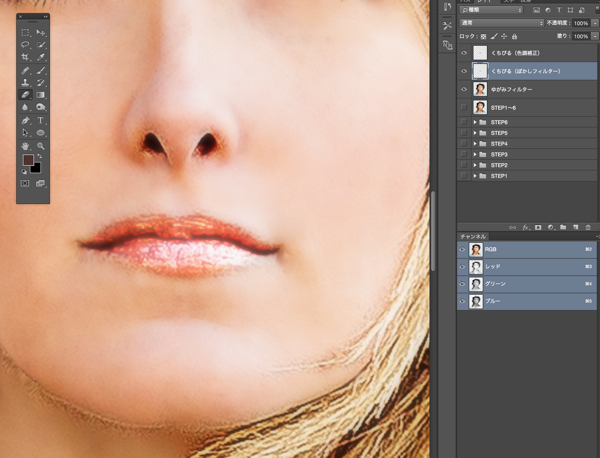Screen dimensions: 600x458
Task: Lock all layer attributes
Action: click(x=514, y=36)
